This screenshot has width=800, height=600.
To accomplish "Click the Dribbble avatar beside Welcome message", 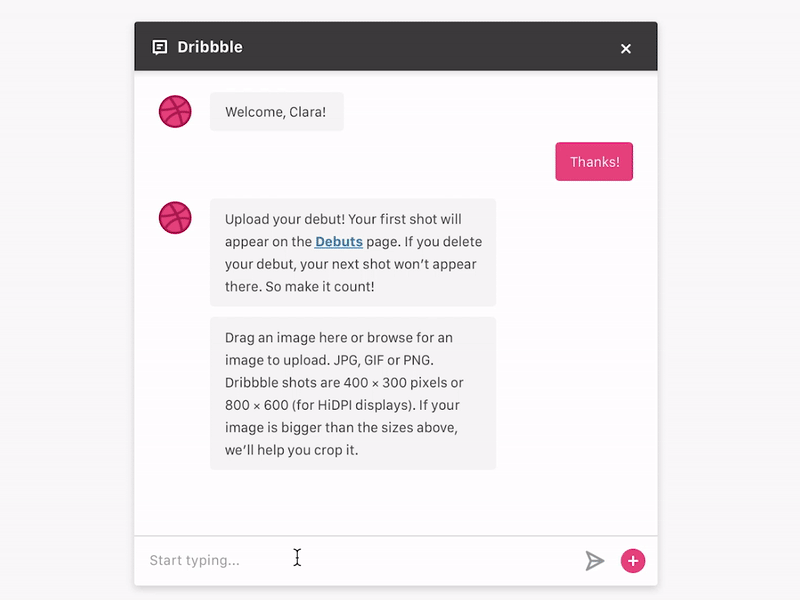I will [x=175, y=111].
